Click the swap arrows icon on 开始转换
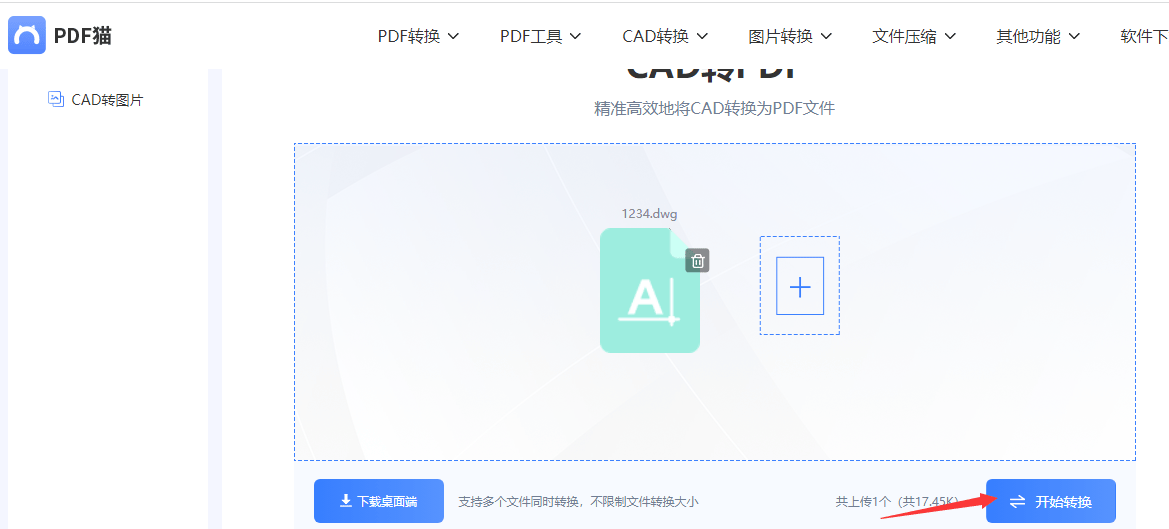Image resolution: width=1169 pixels, height=529 pixels. tap(1018, 501)
